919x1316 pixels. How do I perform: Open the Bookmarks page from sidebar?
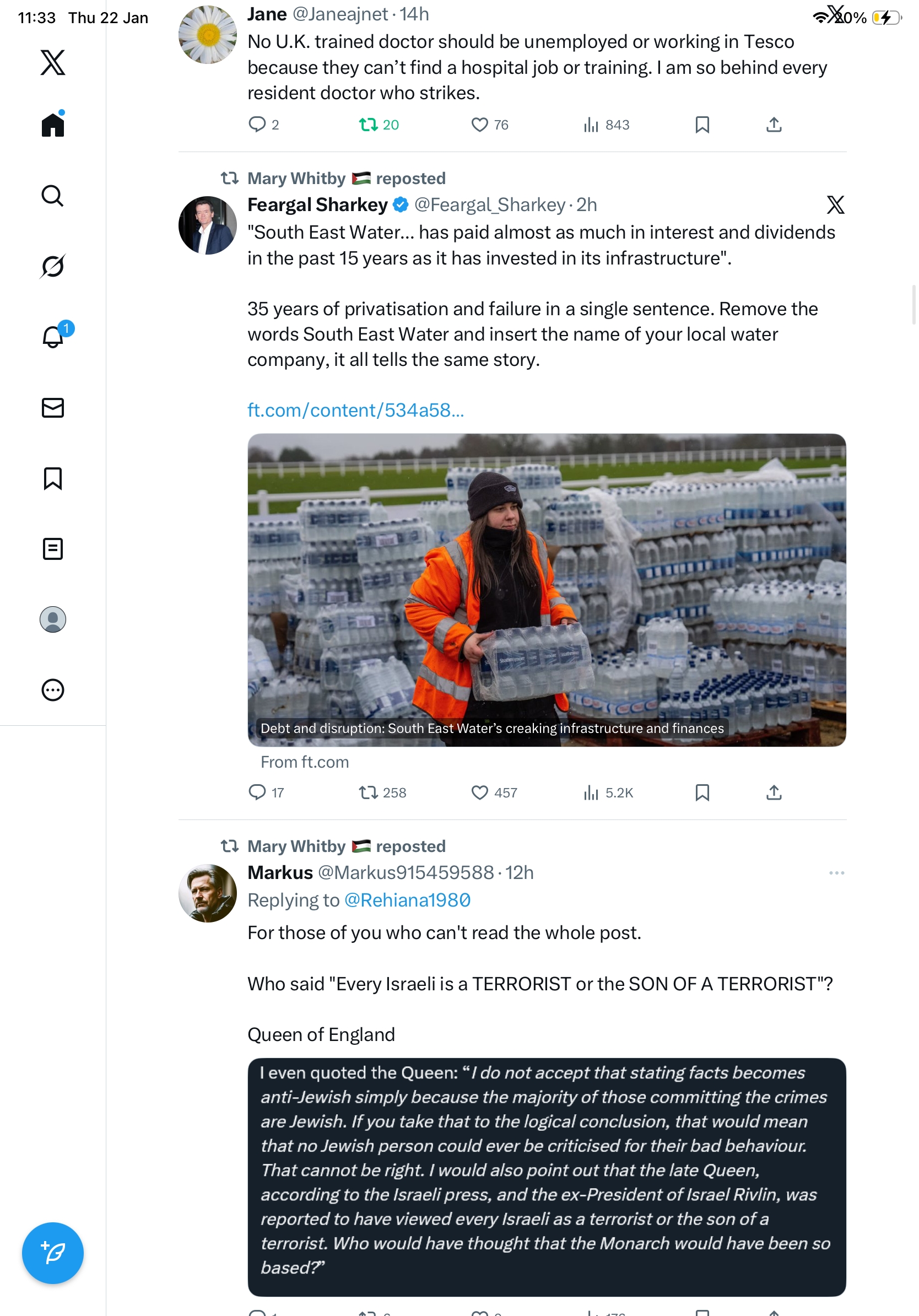(x=53, y=478)
